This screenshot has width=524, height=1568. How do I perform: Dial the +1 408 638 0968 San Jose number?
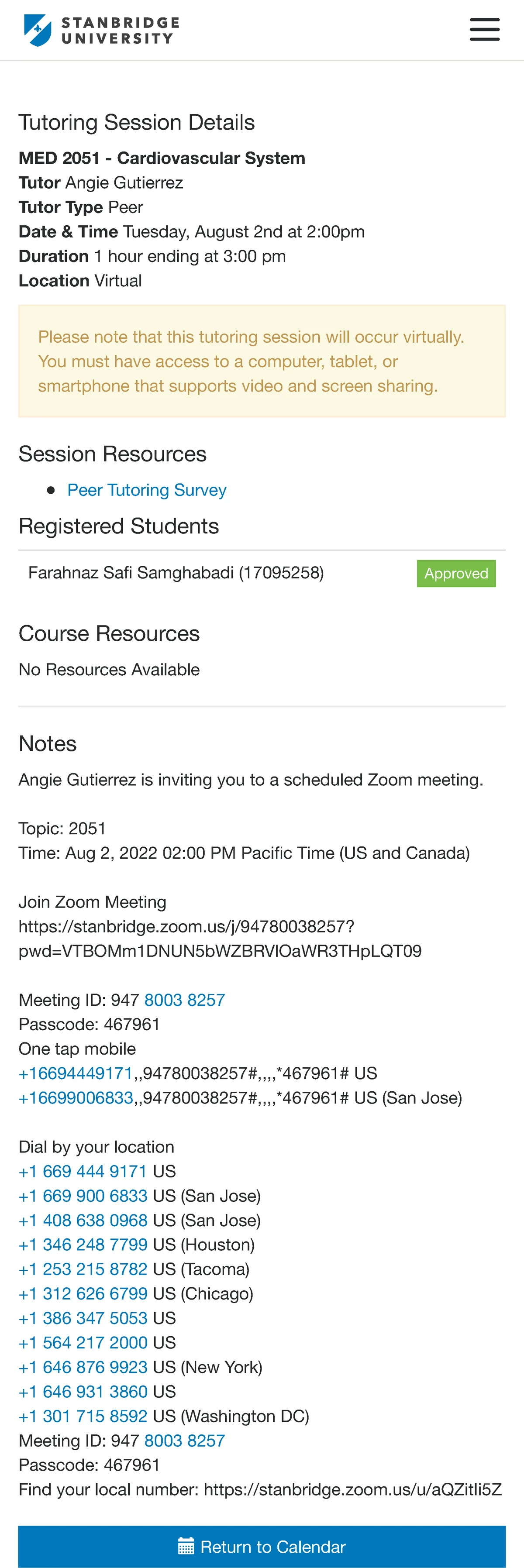point(83,1221)
